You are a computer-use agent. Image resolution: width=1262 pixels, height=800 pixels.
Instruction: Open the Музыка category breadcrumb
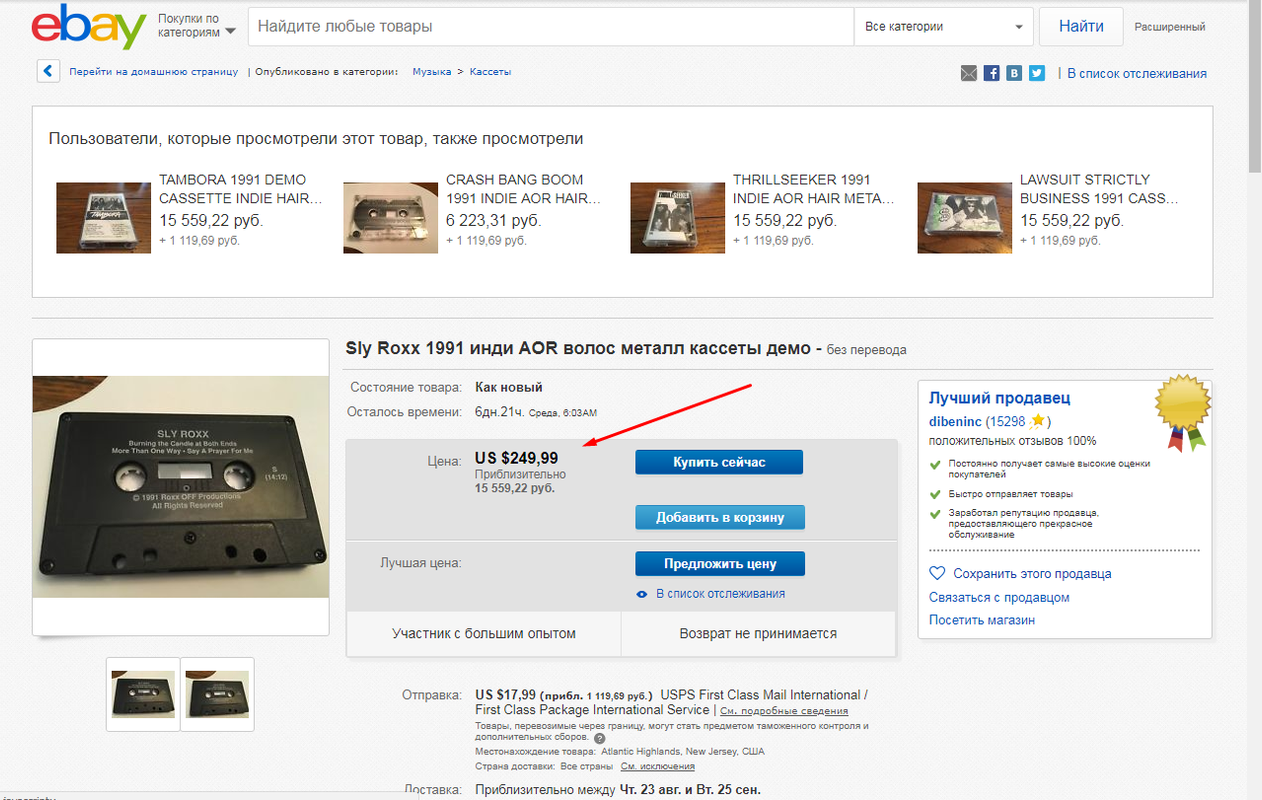(x=430, y=72)
